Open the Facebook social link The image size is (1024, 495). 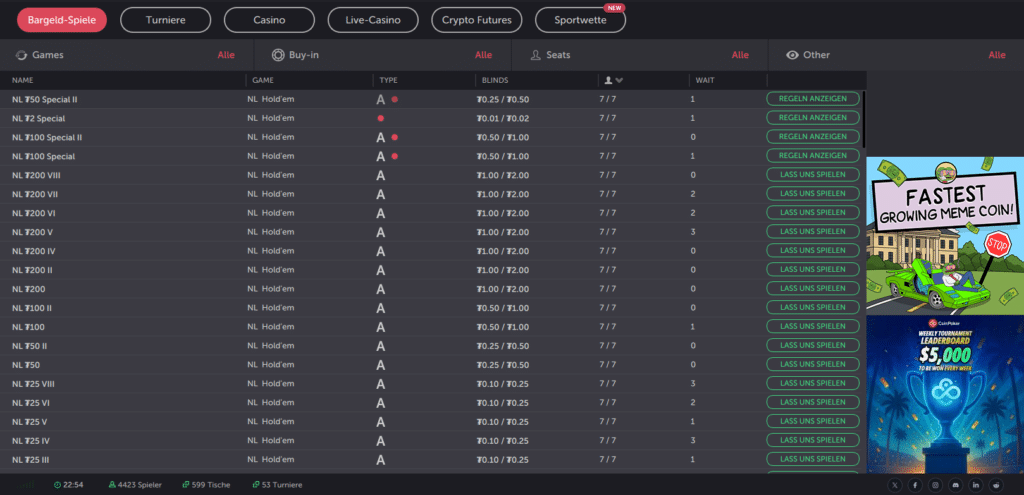[916, 485]
